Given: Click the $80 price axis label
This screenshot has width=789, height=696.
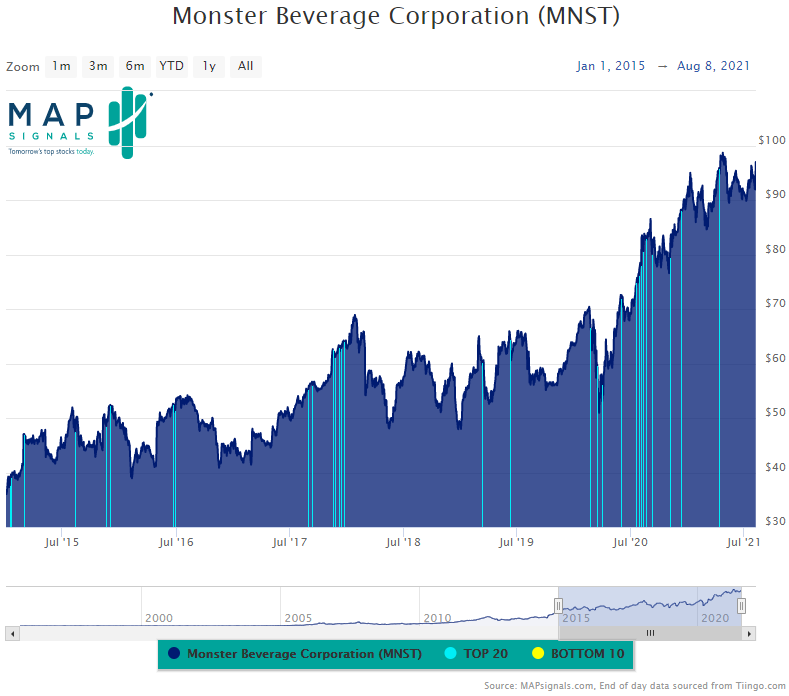Looking at the screenshot, I should click(775, 249).
